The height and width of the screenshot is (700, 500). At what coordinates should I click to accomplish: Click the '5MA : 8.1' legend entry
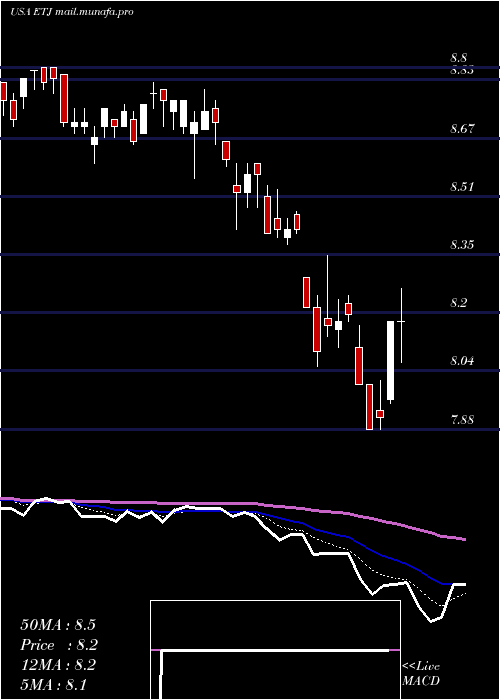coord(54,684)
